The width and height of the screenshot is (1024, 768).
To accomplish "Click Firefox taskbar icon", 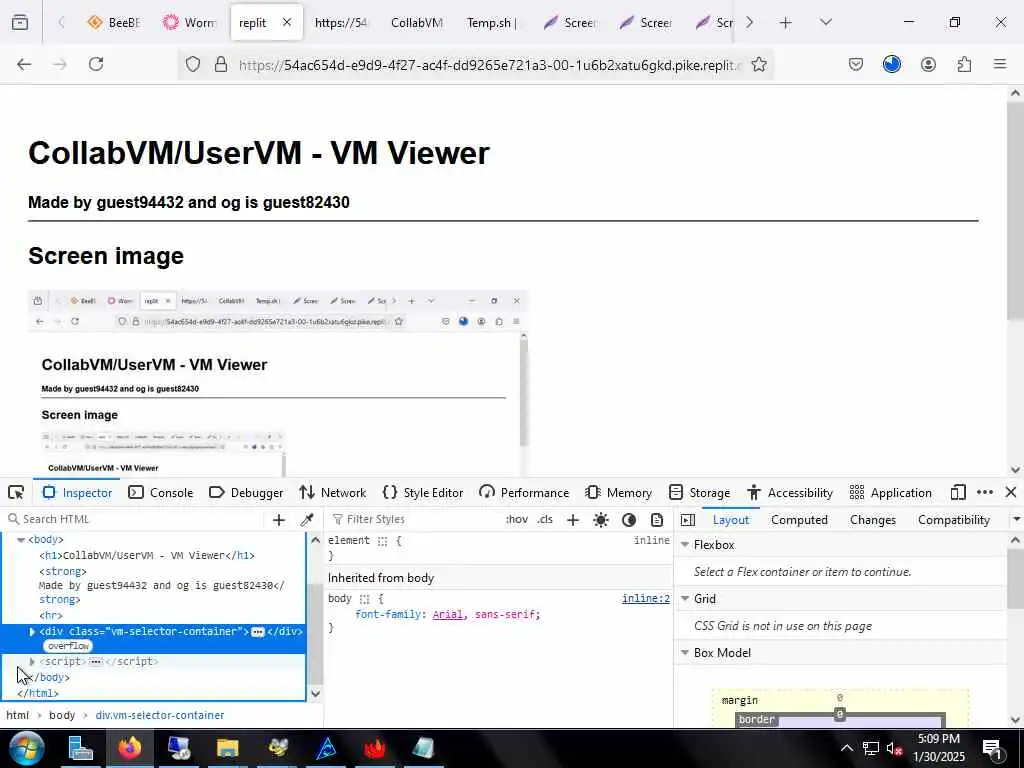I will click(x=129, y=748).
